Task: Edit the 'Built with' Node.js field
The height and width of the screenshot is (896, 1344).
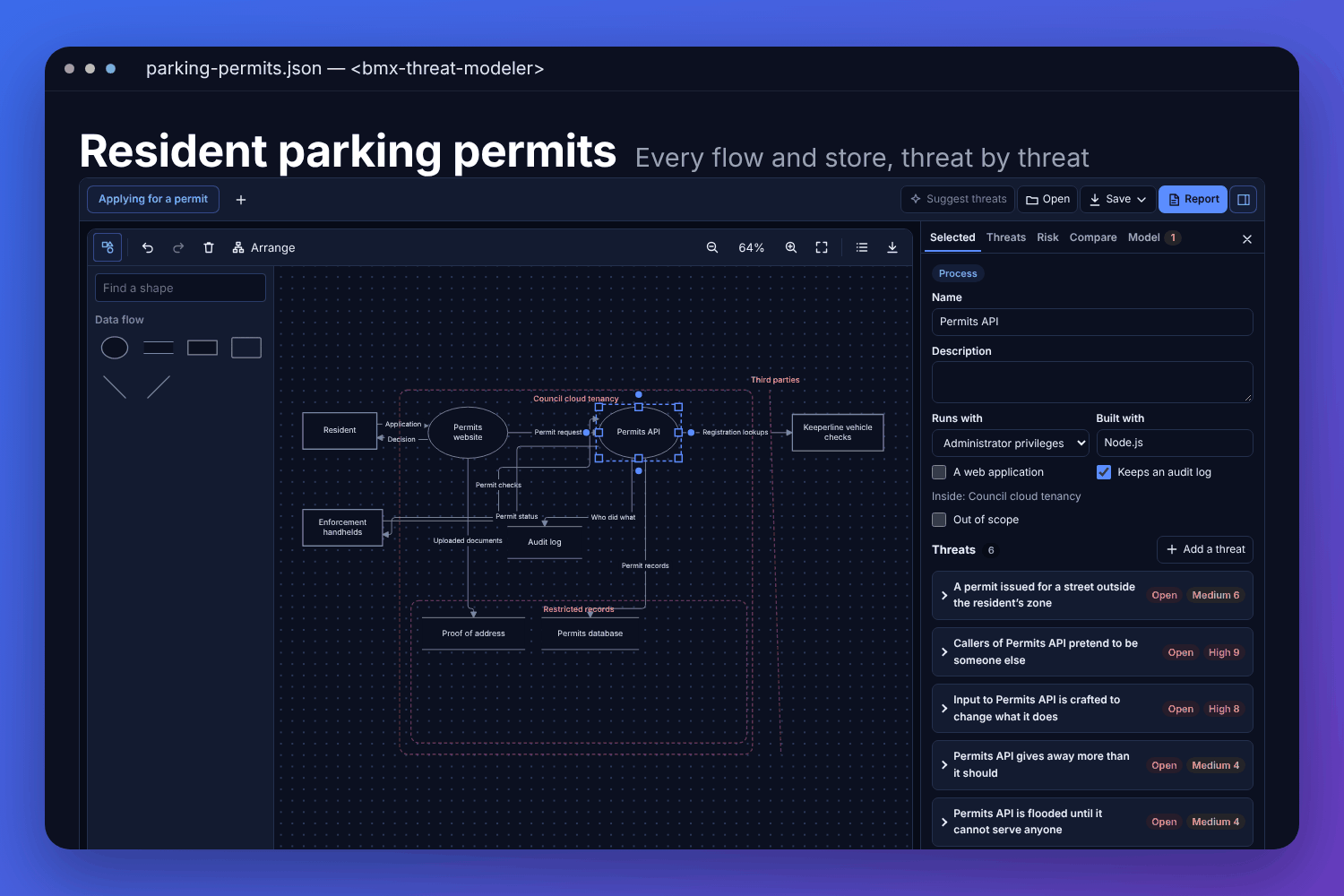Action: (x=1175, y=443)
